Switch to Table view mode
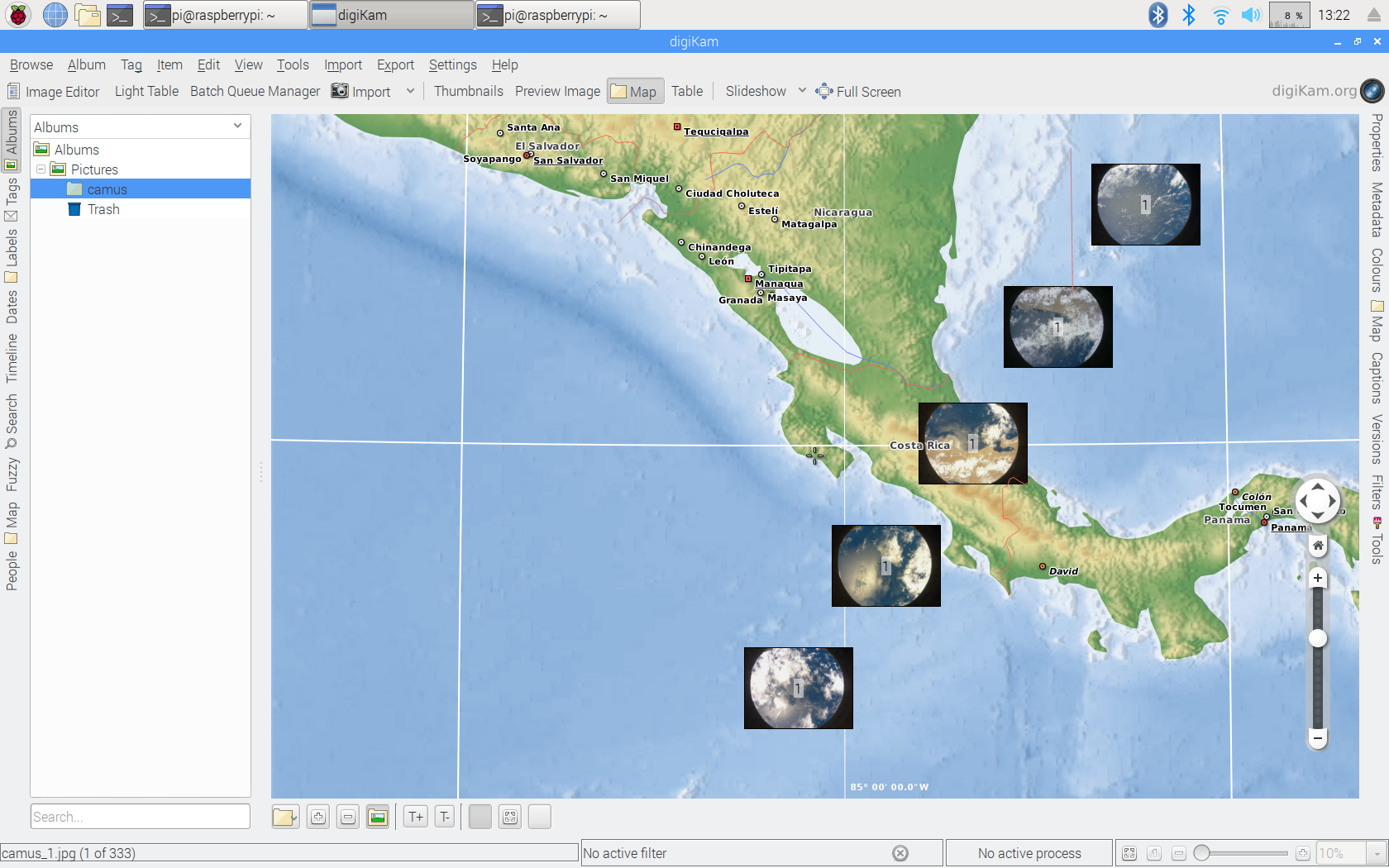This screenshot has width=1389, height=868. (686, 92)
